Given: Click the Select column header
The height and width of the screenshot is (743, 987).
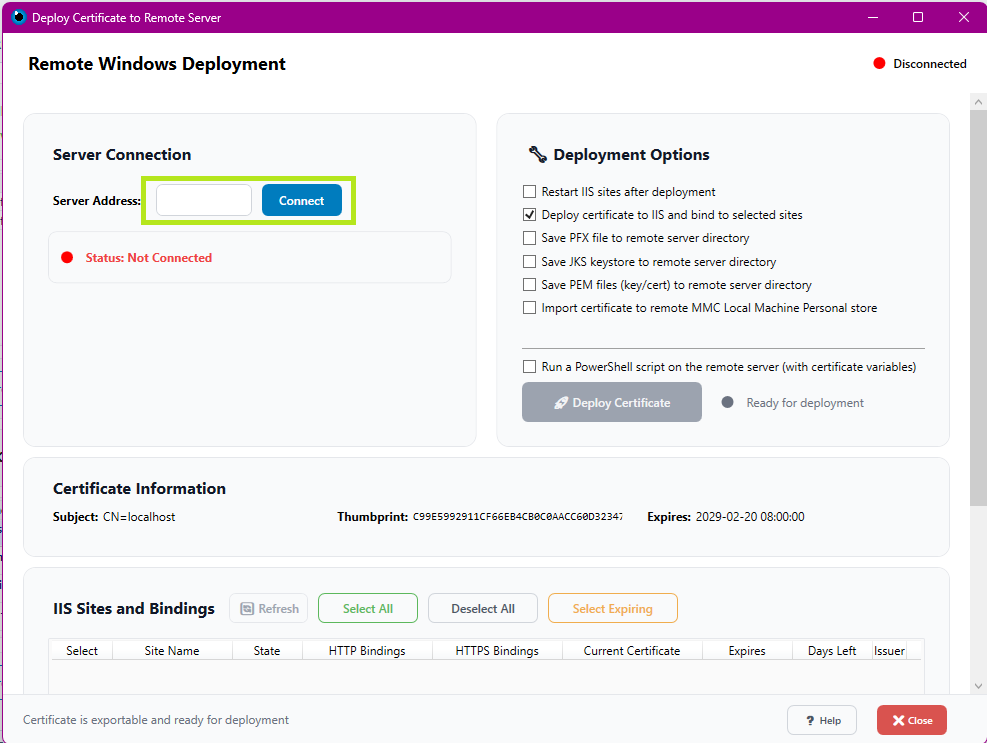Looking at the screenshot, I should coord(82,650).
